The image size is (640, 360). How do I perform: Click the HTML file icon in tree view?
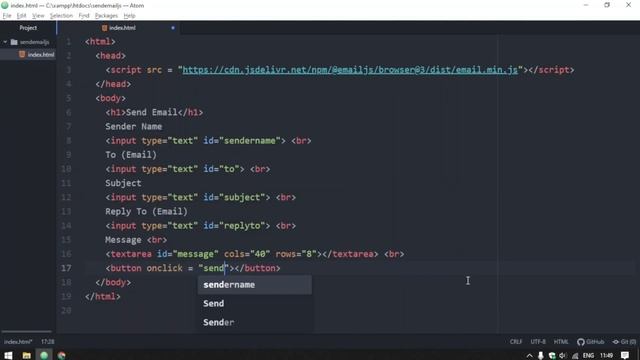(22, 54)
